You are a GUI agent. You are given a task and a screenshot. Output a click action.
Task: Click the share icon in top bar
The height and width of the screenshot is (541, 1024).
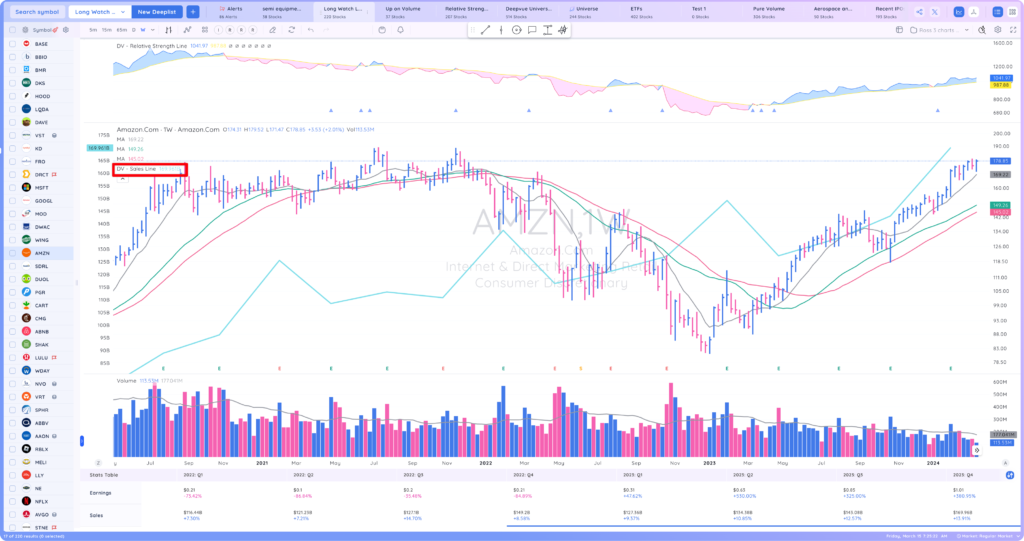tap(920, 12)
